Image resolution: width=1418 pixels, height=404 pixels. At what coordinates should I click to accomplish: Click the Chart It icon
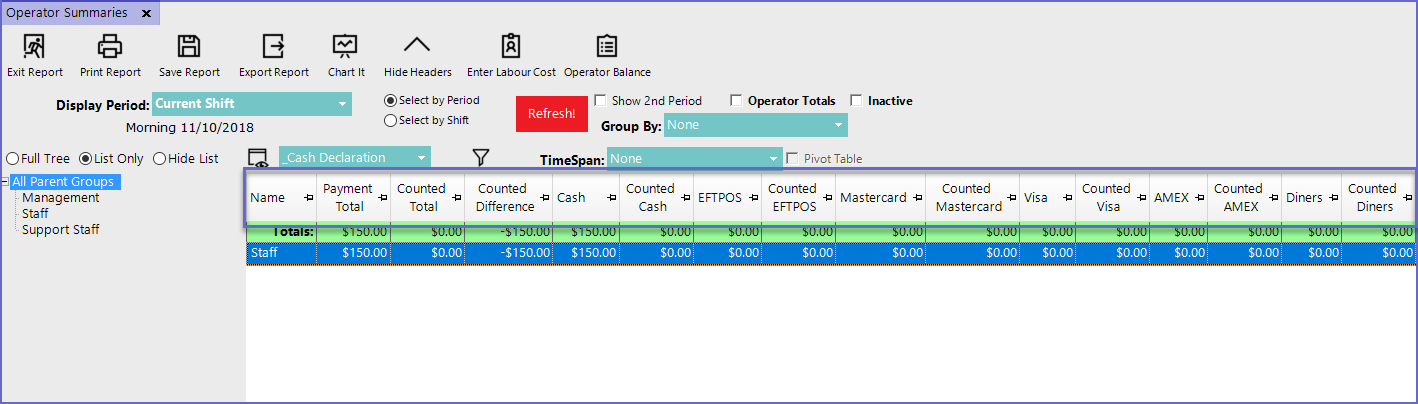click(x=345, y=46)
